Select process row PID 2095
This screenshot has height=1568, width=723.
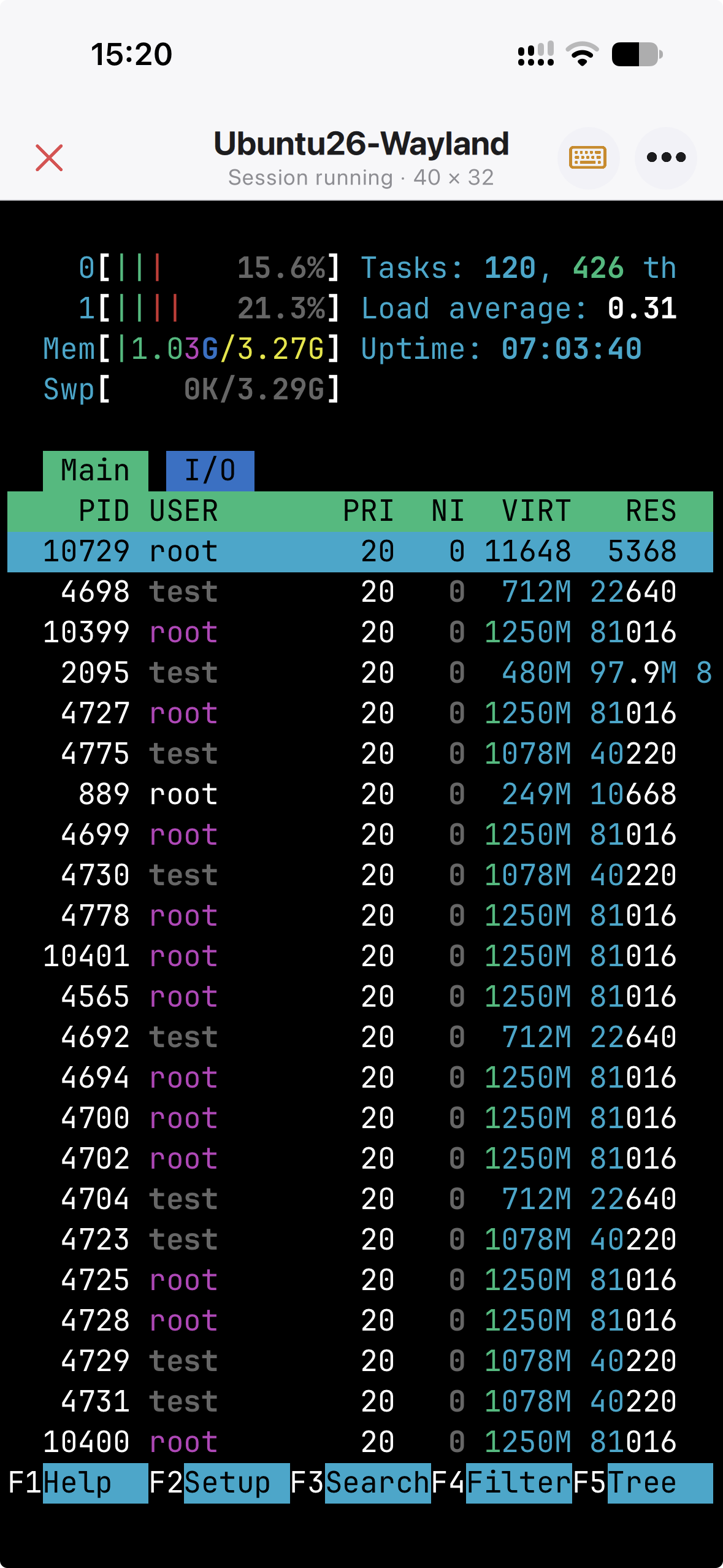click(x=360, y=673)
